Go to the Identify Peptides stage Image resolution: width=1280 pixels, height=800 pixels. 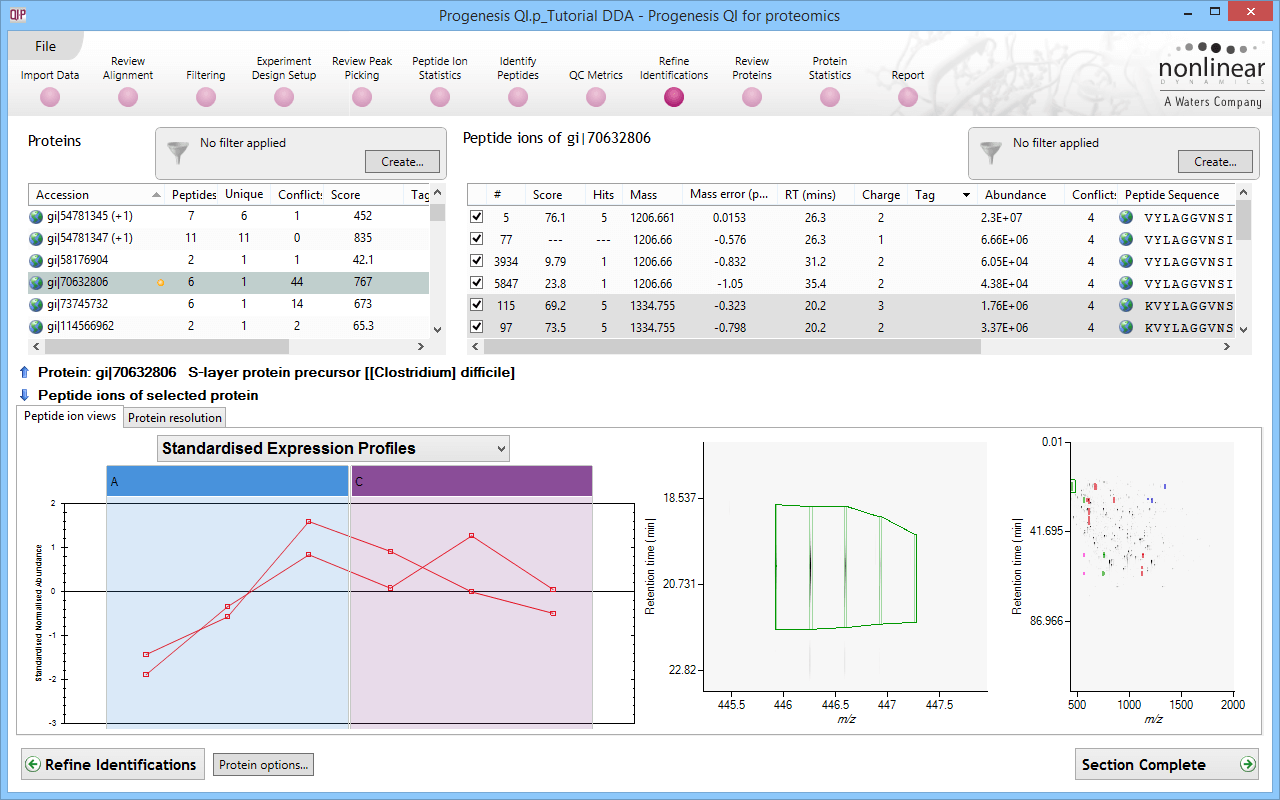pyautogui.click(x=518, y=97)
